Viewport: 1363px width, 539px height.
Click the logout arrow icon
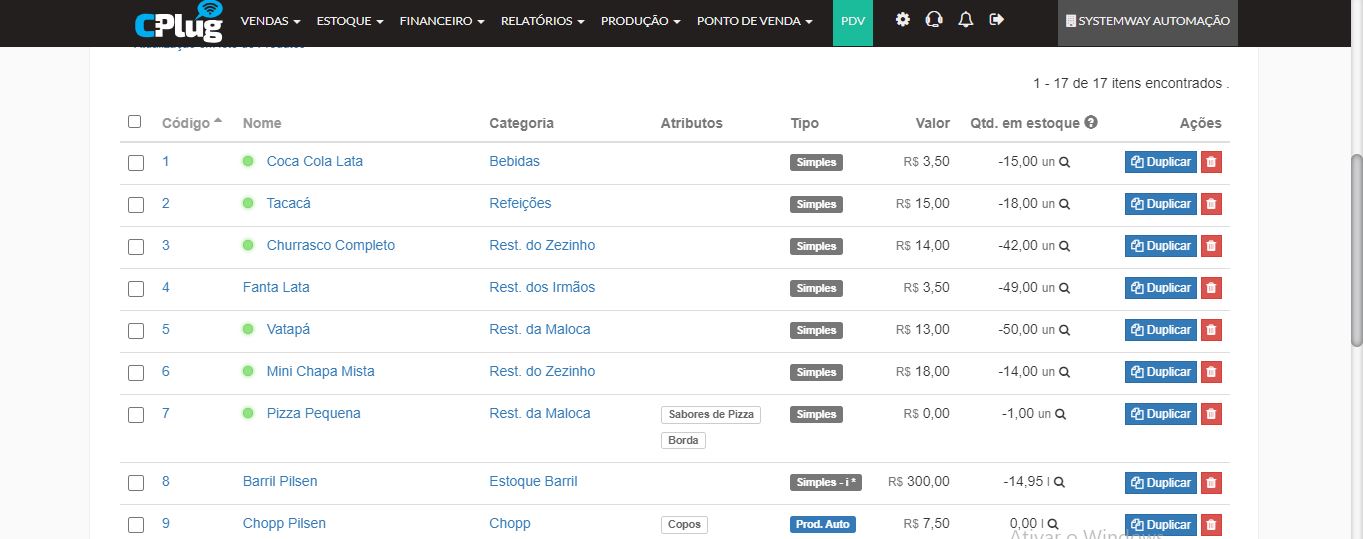(996, 20)
